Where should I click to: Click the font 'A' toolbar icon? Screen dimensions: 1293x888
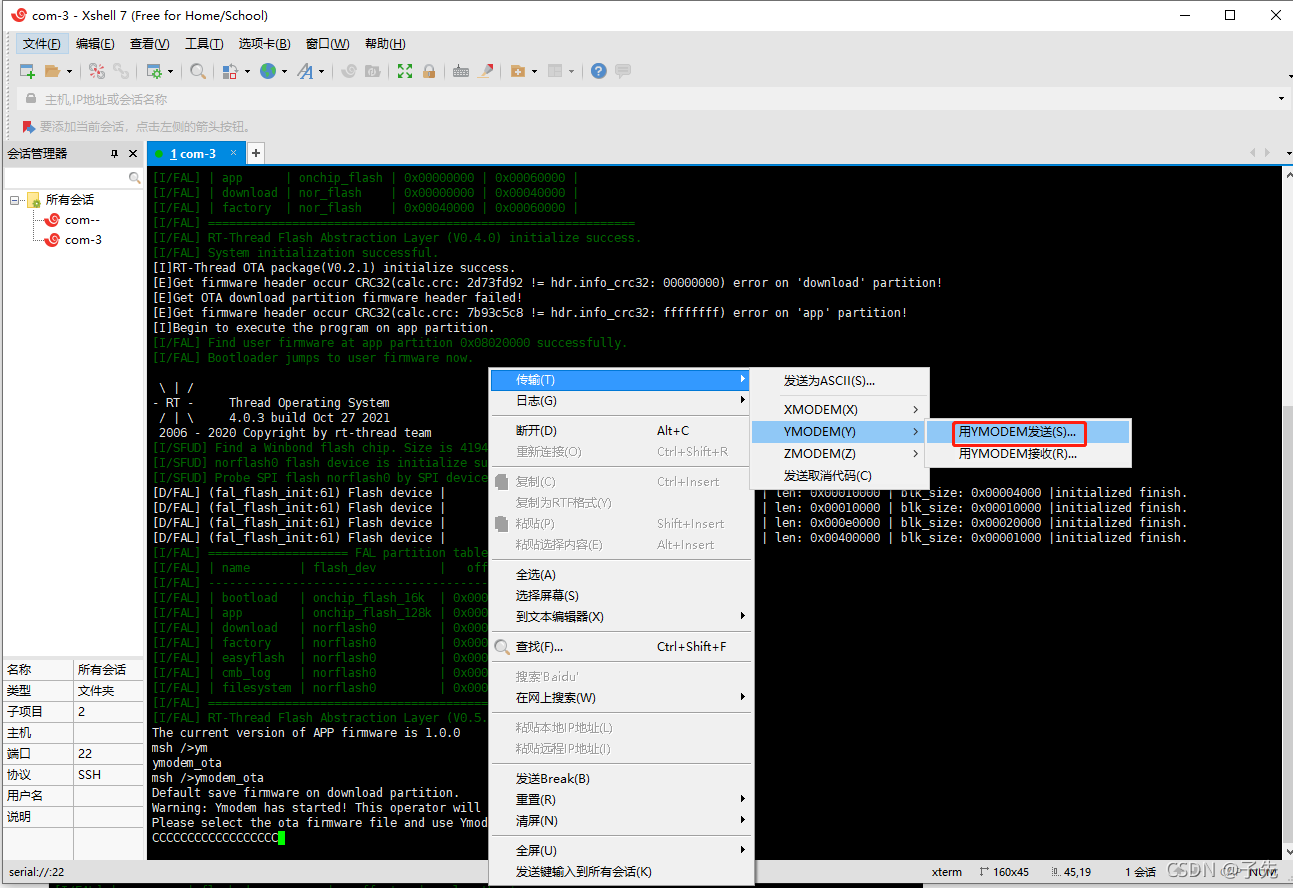pos(305,71)
